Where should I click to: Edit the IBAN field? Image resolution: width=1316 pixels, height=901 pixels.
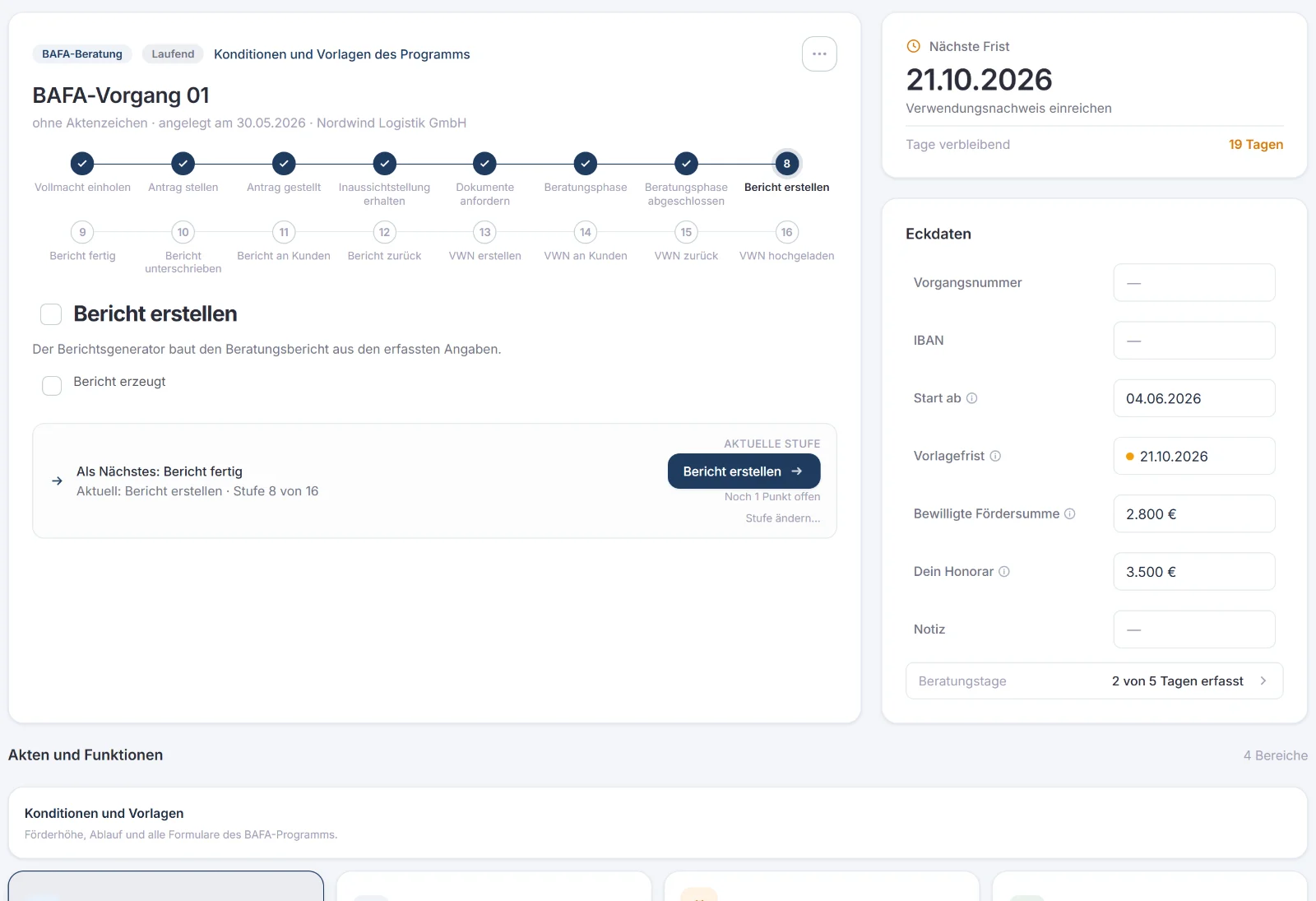(x=1194, y=341)
